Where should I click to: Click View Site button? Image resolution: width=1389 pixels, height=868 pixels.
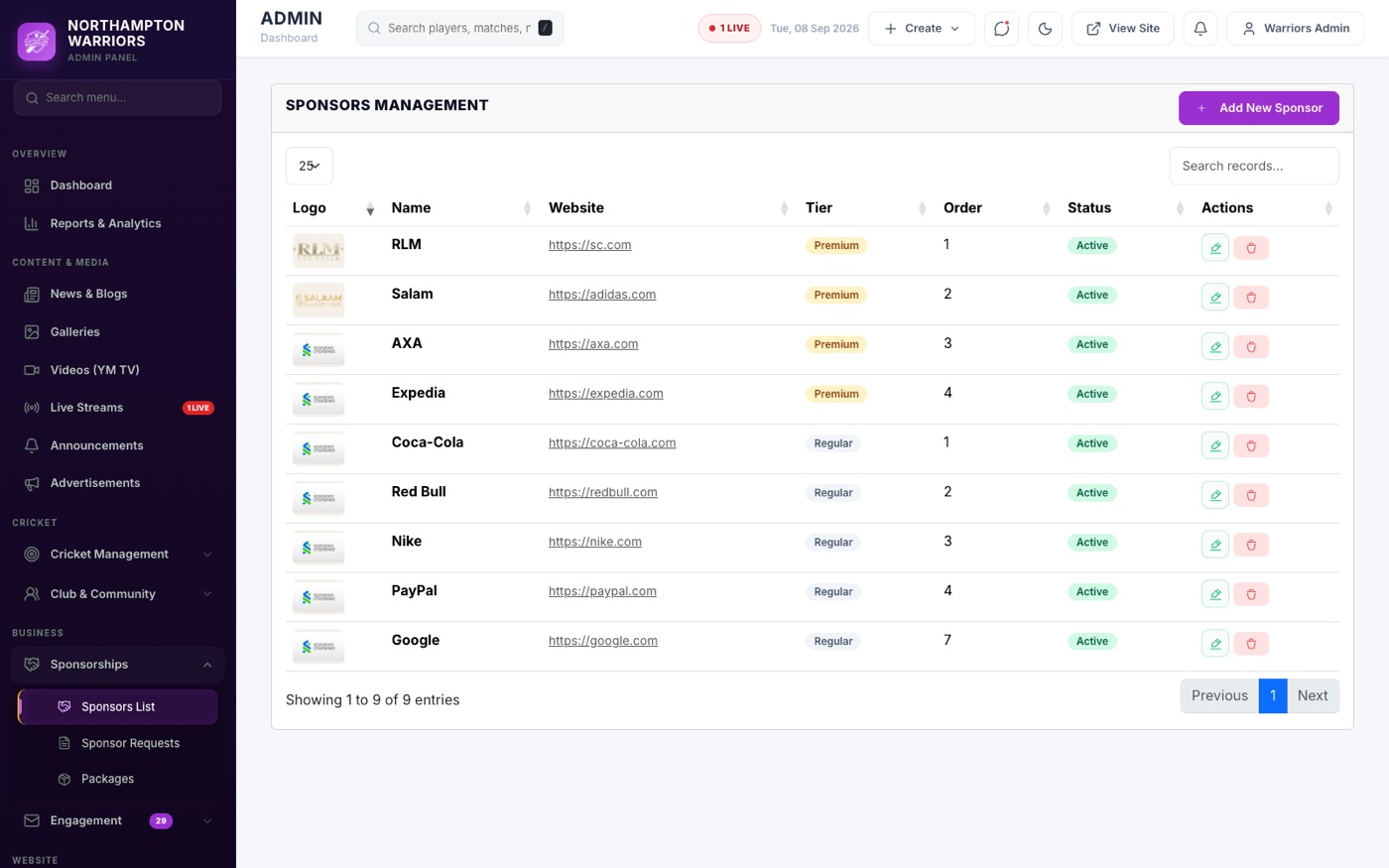1122,29
